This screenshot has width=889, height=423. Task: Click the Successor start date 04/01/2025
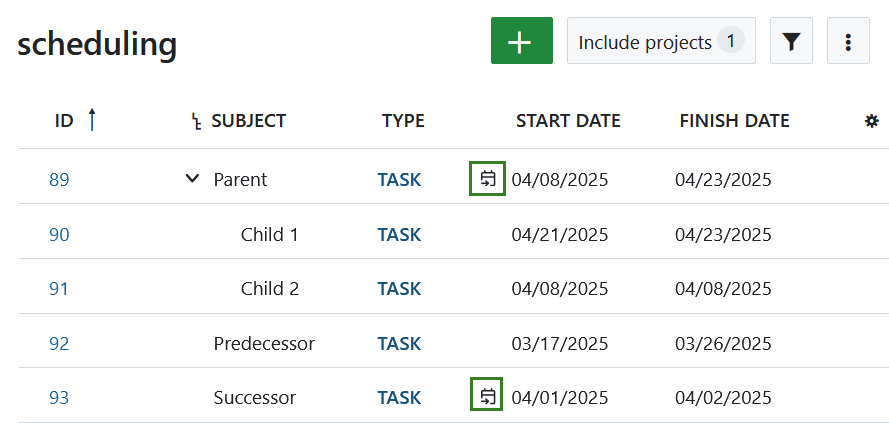point(560,397)
